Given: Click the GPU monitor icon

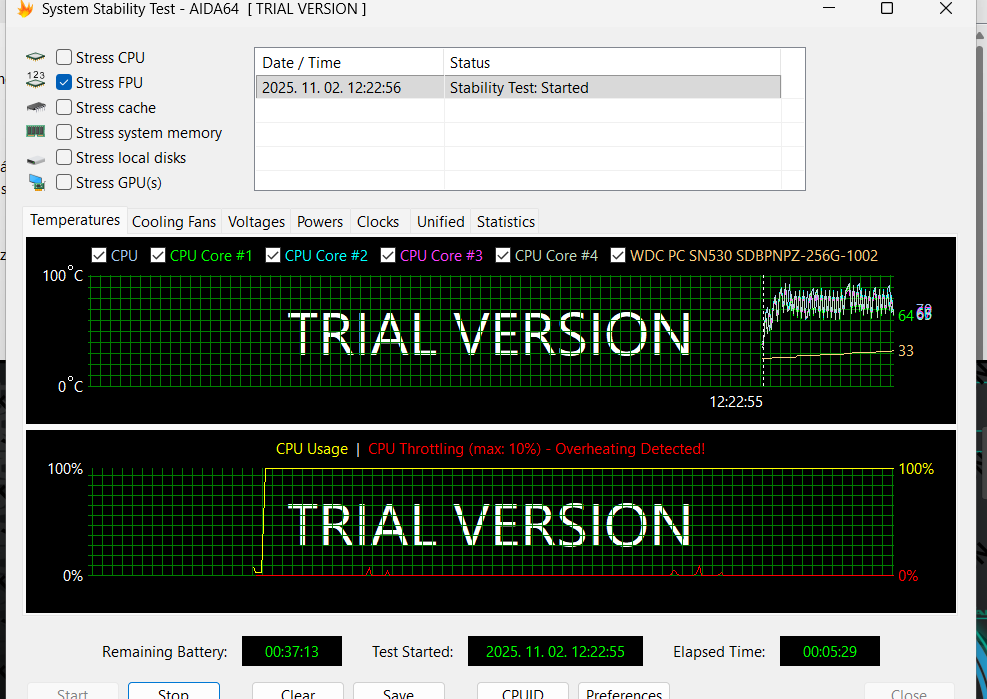Looking at the screenshot, I should [x=36, y=183].
